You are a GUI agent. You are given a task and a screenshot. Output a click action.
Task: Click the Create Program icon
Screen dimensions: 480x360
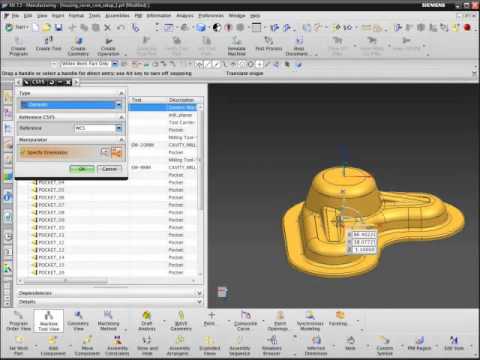click(x=19, y=46)
